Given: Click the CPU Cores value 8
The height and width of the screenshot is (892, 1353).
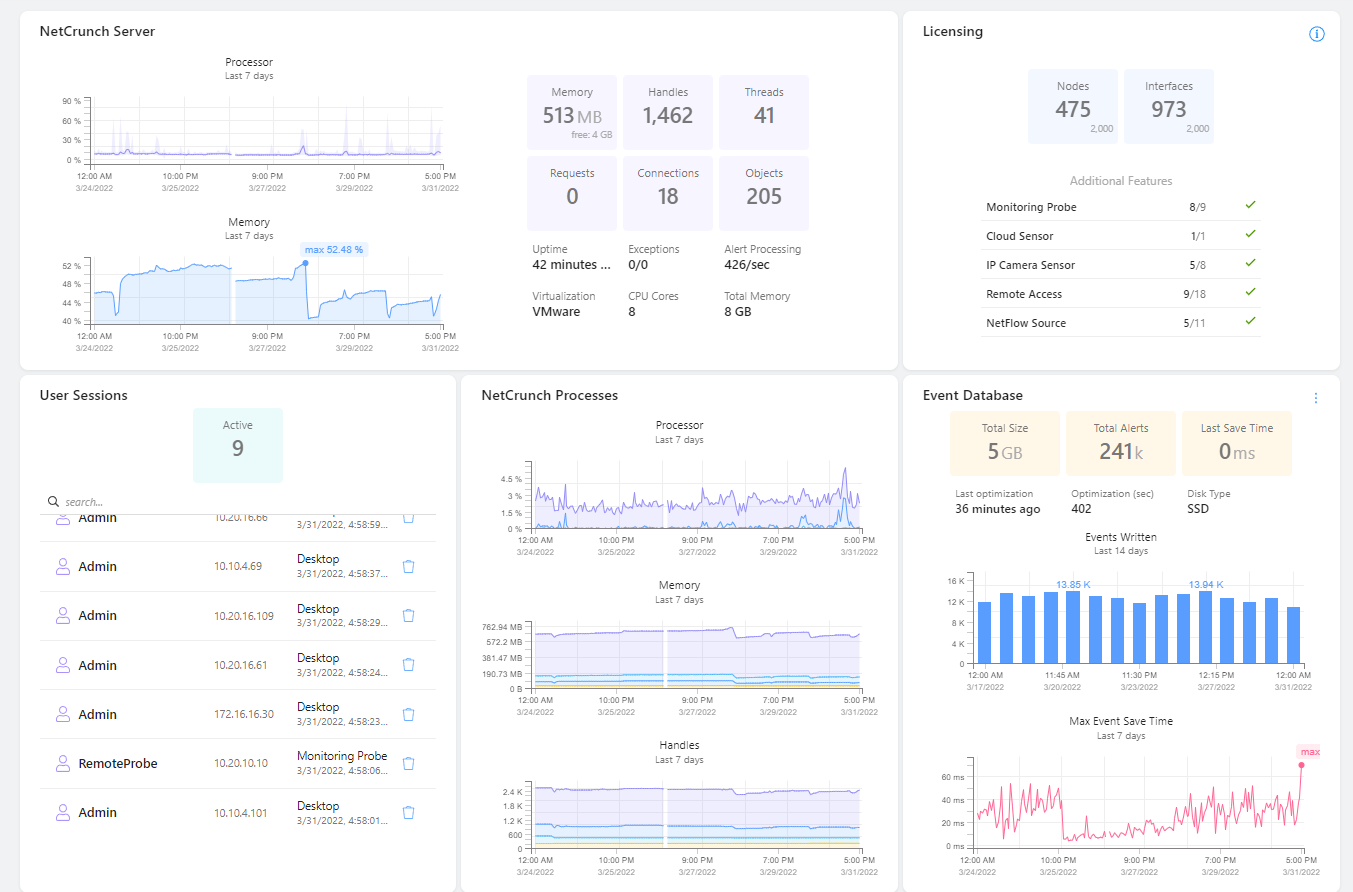Looking at the screenshot, I should (x=632, y=312).
